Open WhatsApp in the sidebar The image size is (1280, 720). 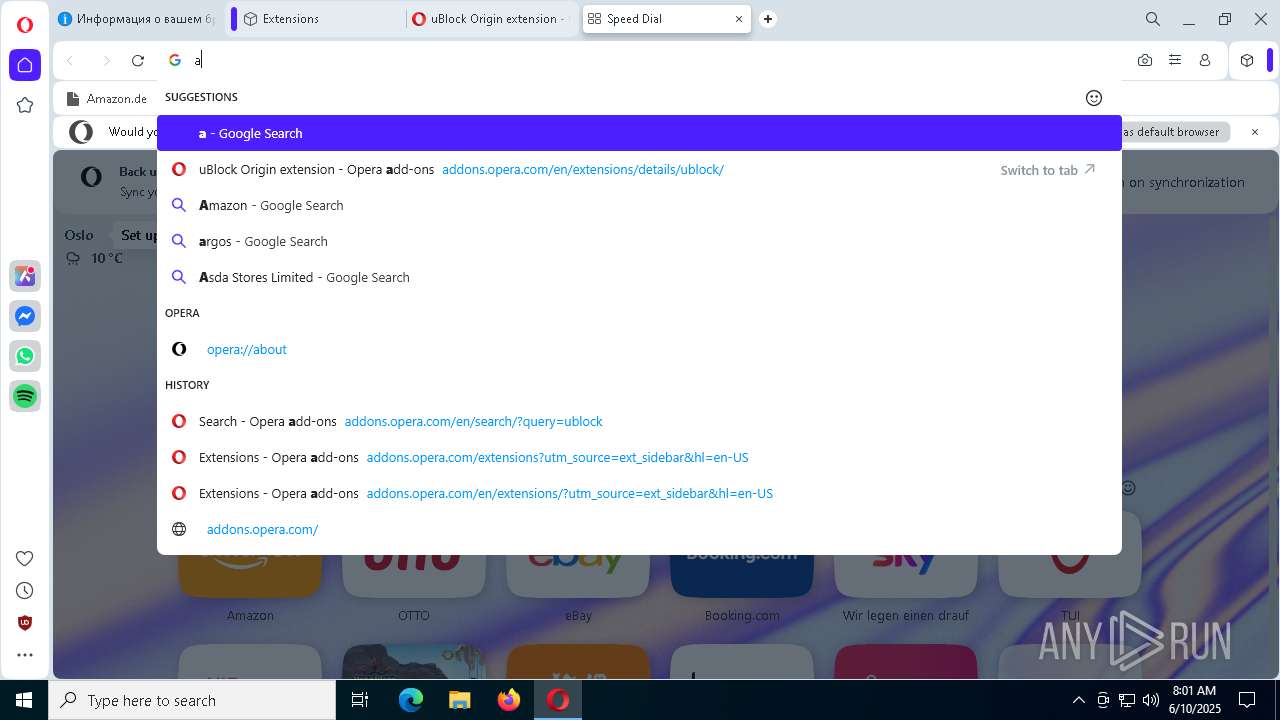point(25,356)
